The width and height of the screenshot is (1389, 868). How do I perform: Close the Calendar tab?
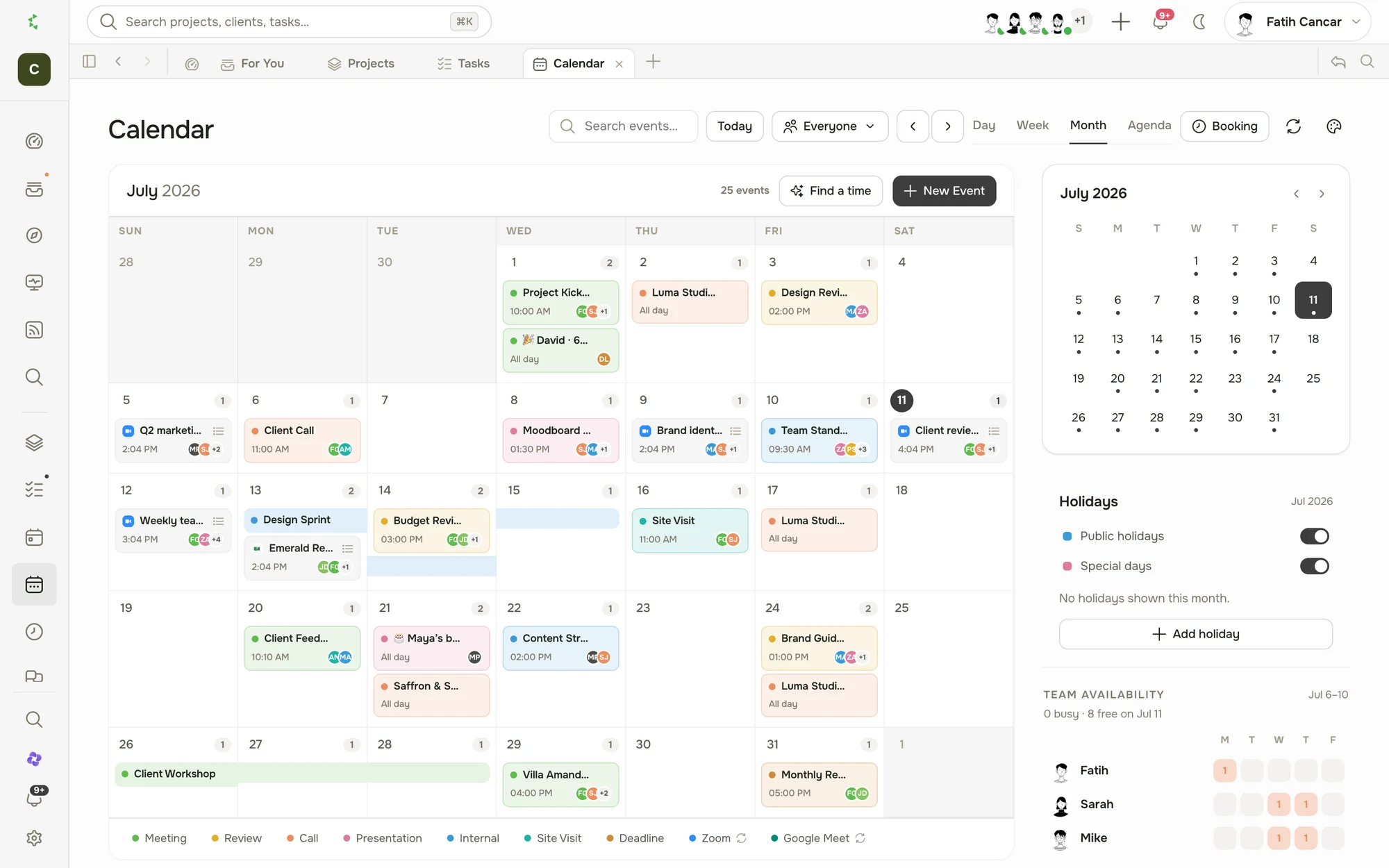tap(619, 64)
